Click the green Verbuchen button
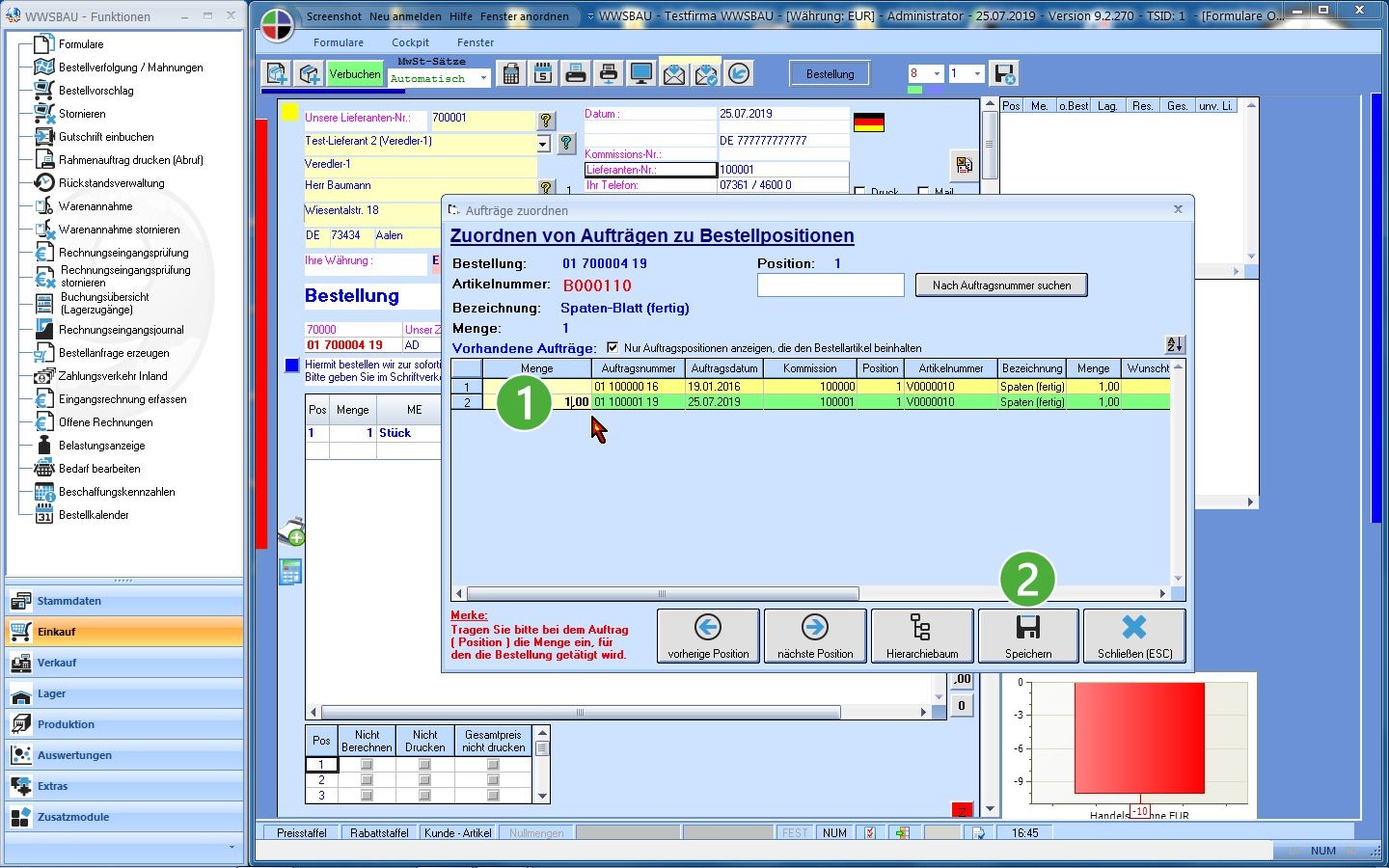 (355, 74)
